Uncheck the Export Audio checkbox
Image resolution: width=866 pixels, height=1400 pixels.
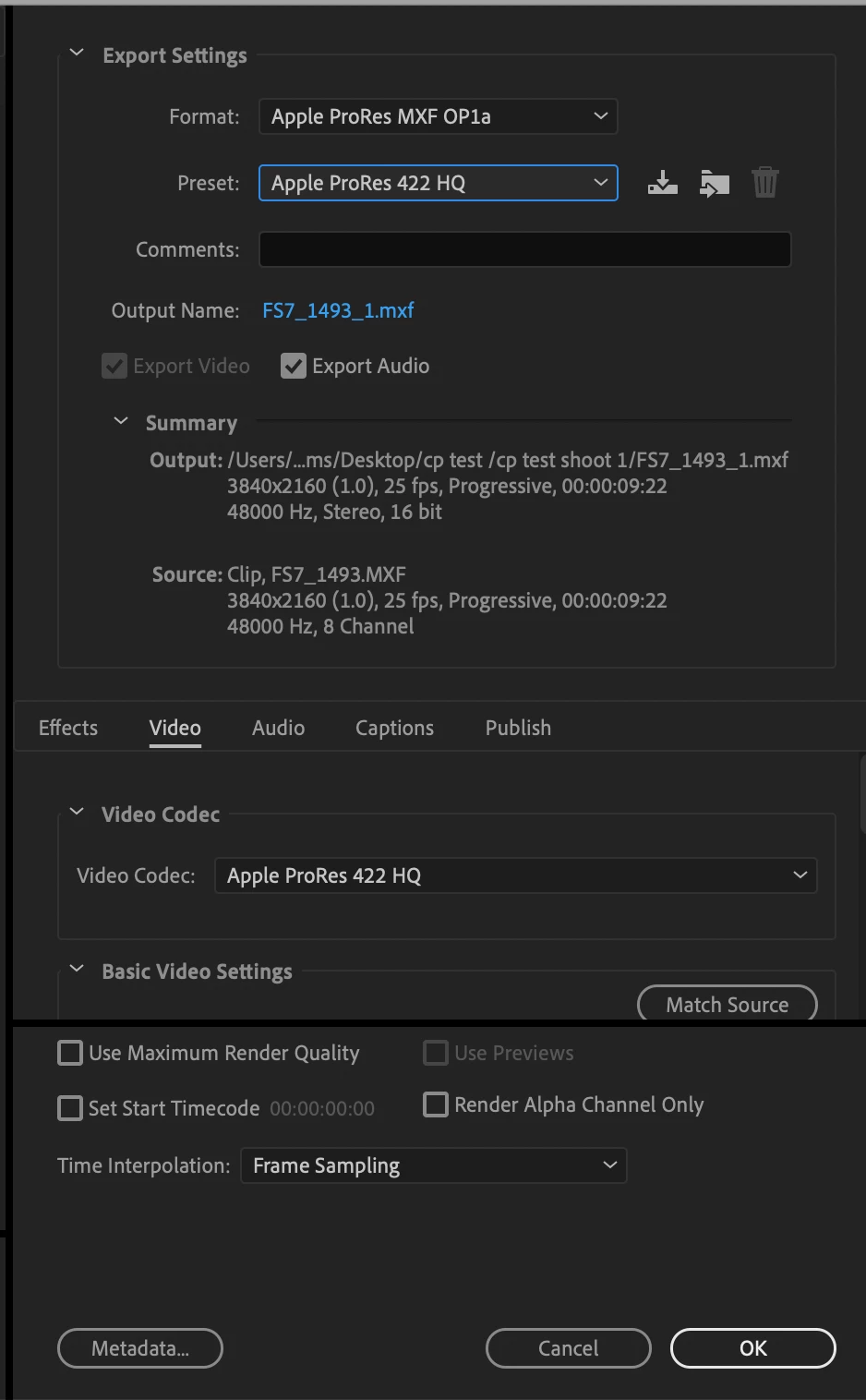pos(294,366)
